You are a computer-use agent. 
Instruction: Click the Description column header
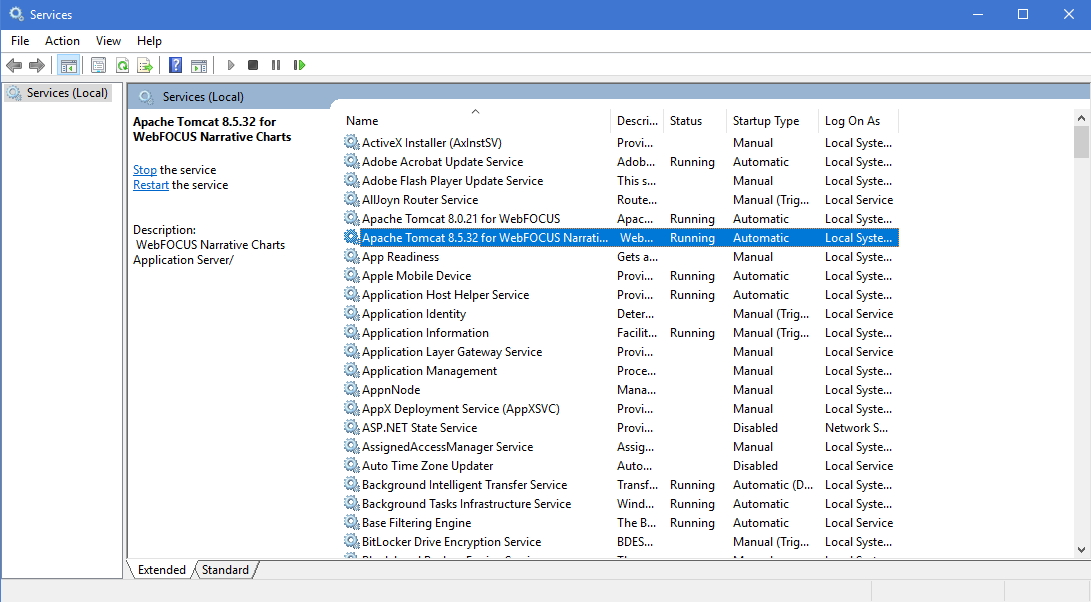coord(637,120)
